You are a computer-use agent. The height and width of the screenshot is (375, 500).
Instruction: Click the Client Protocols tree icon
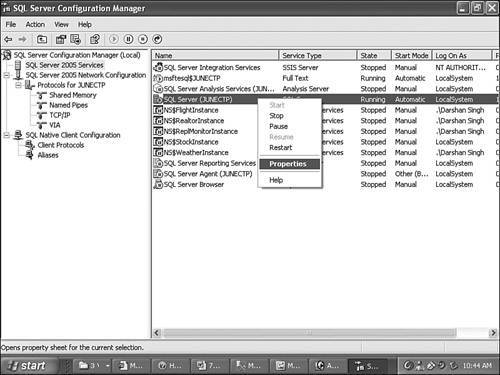point(30,145)
